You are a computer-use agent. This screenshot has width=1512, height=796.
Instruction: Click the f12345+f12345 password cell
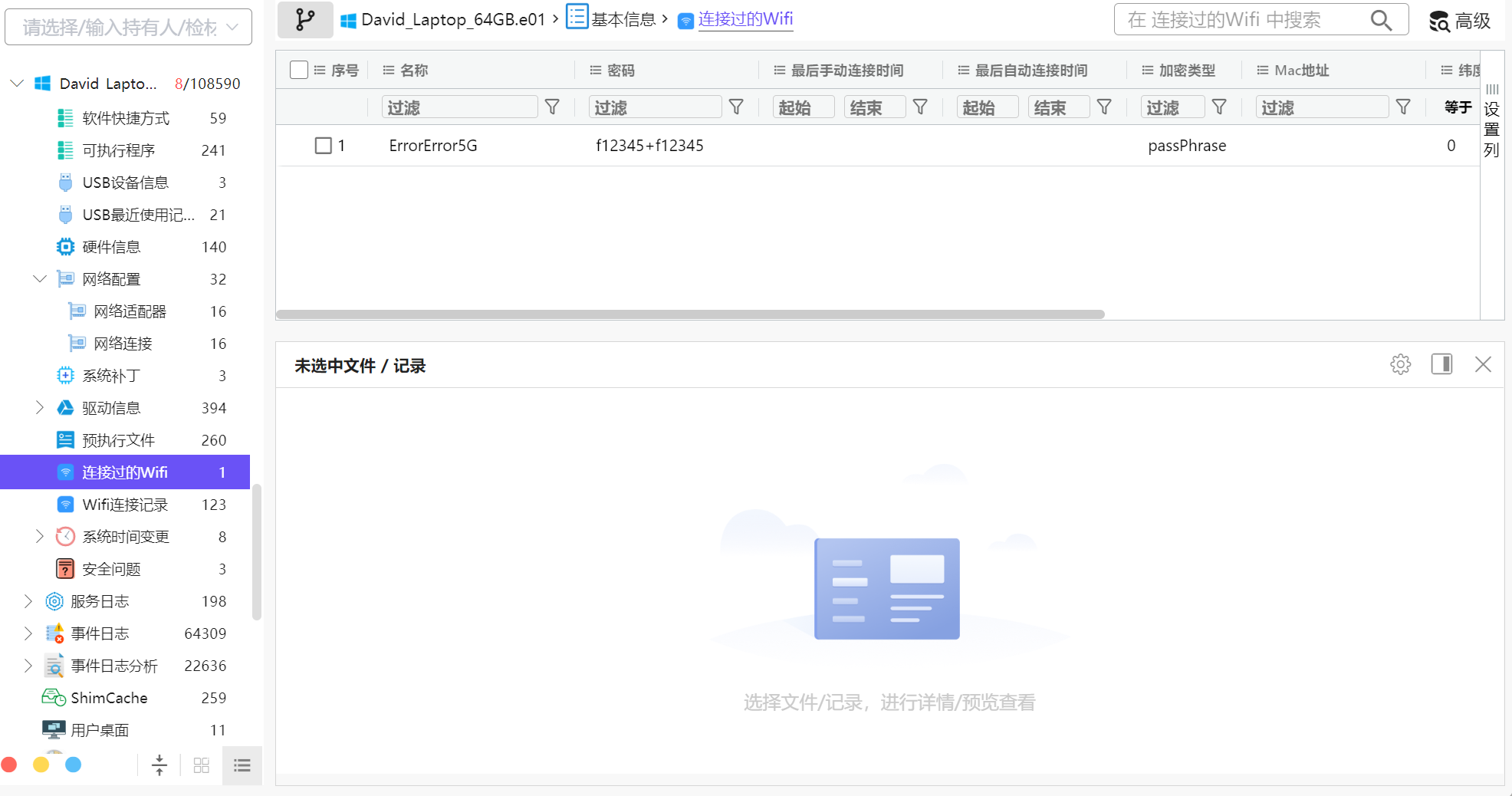point(649,146)
